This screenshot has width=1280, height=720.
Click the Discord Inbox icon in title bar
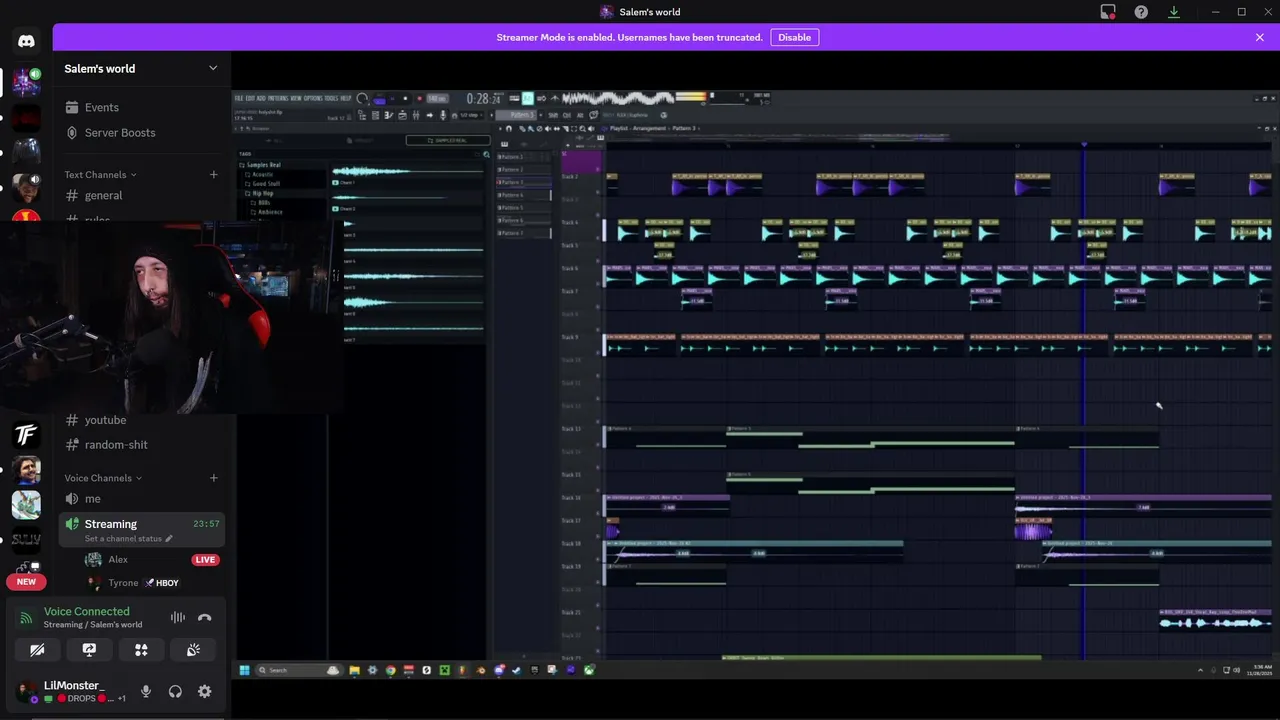[1108, 12]
